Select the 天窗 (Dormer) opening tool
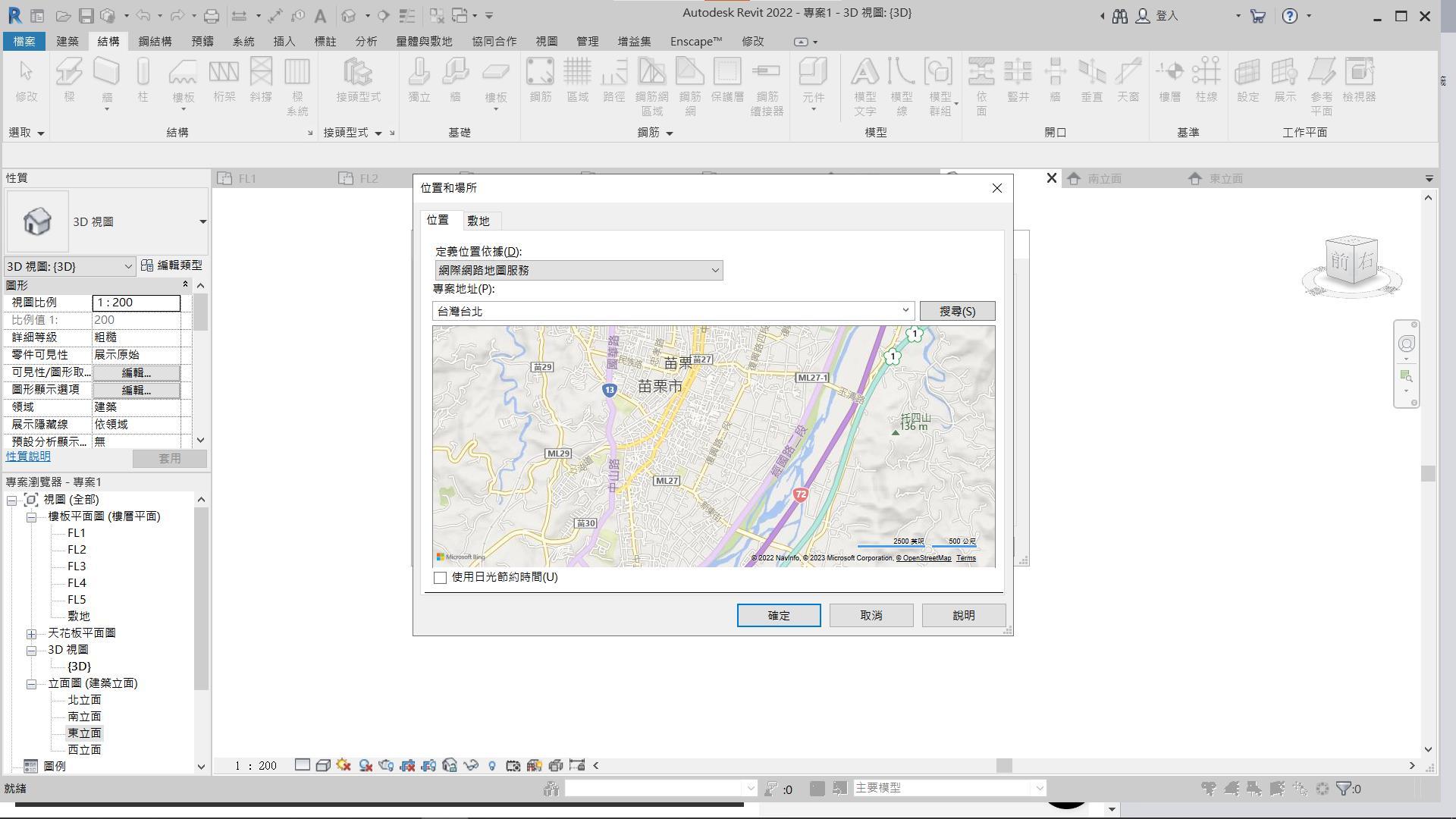1456x819 pixels. click(1128, 80)
